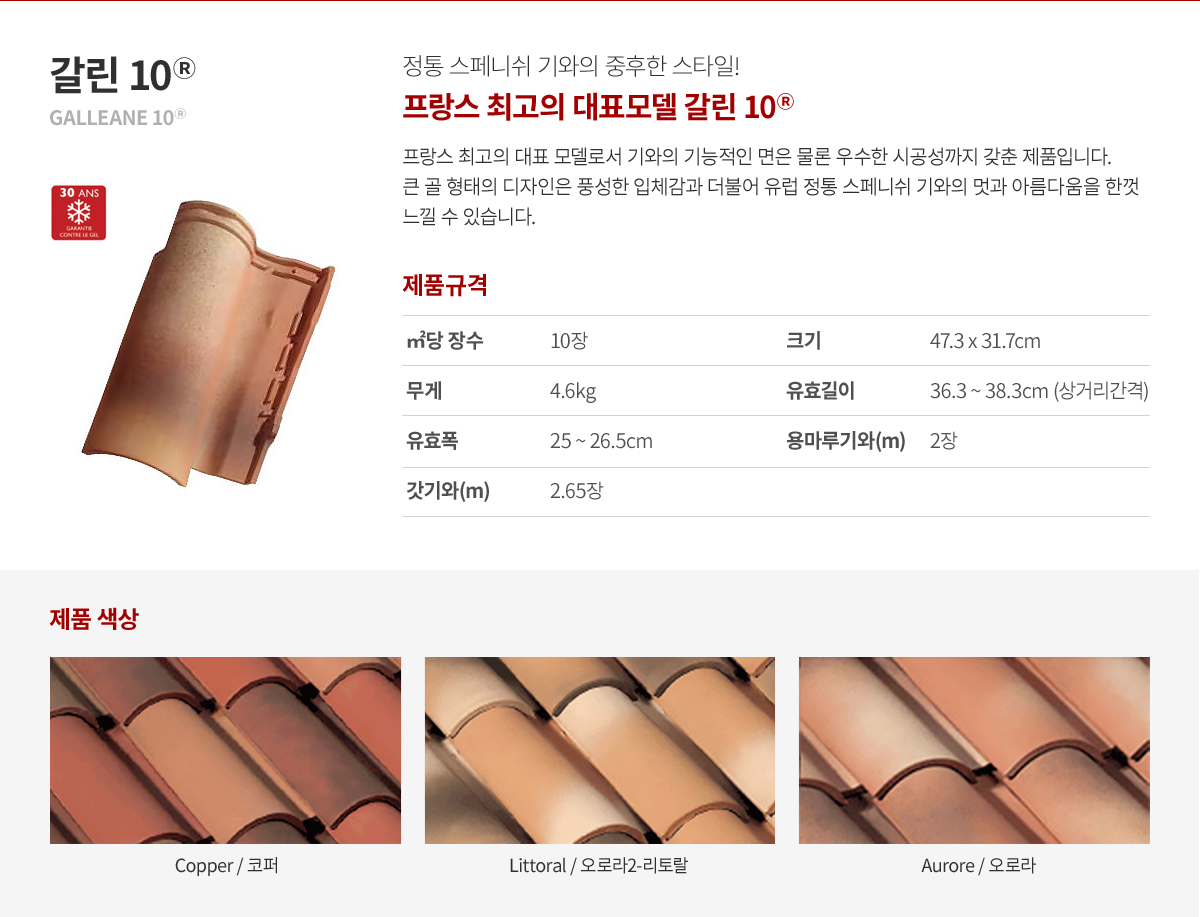This screenshot has height=917, width=1200.
Task: Click the ㎡당 장수 spec label
Action: click(x=444, y=341)
